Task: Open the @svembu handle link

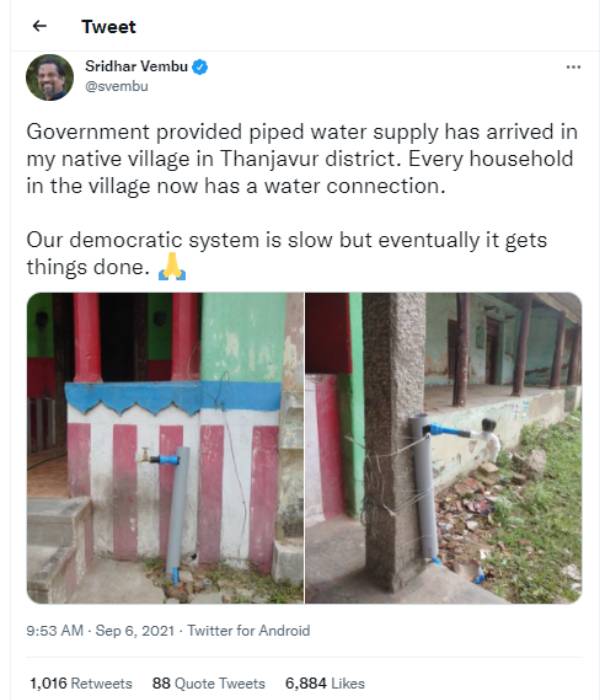Action: (117, 86)
